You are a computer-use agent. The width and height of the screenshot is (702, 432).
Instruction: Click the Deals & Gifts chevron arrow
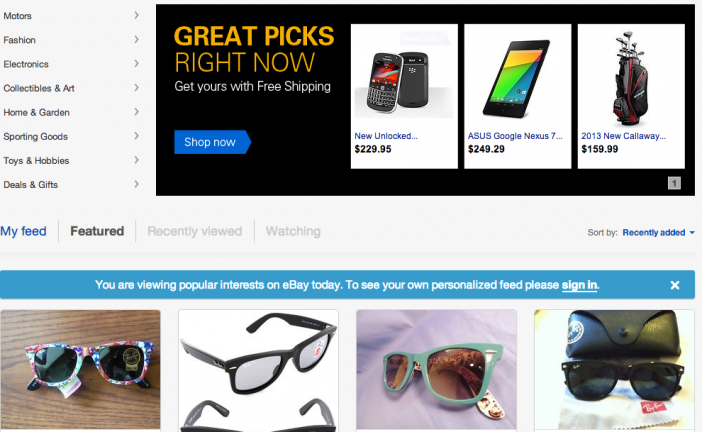tap(137, 184)
